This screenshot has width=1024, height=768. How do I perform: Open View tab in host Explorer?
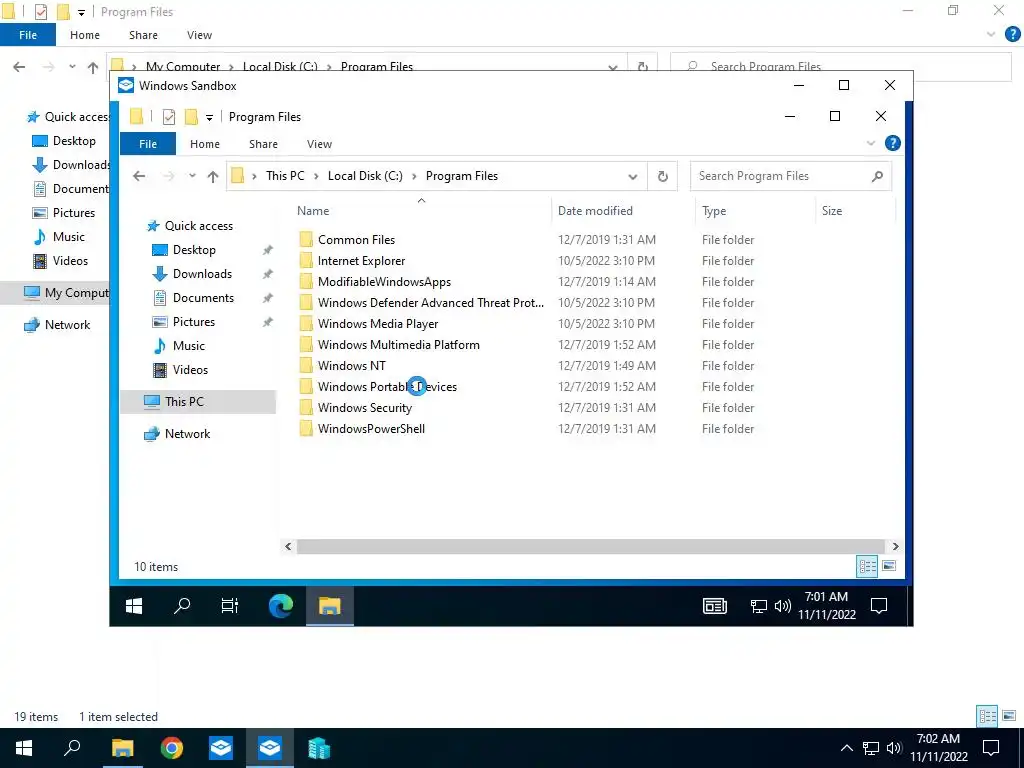pos(199,35)
